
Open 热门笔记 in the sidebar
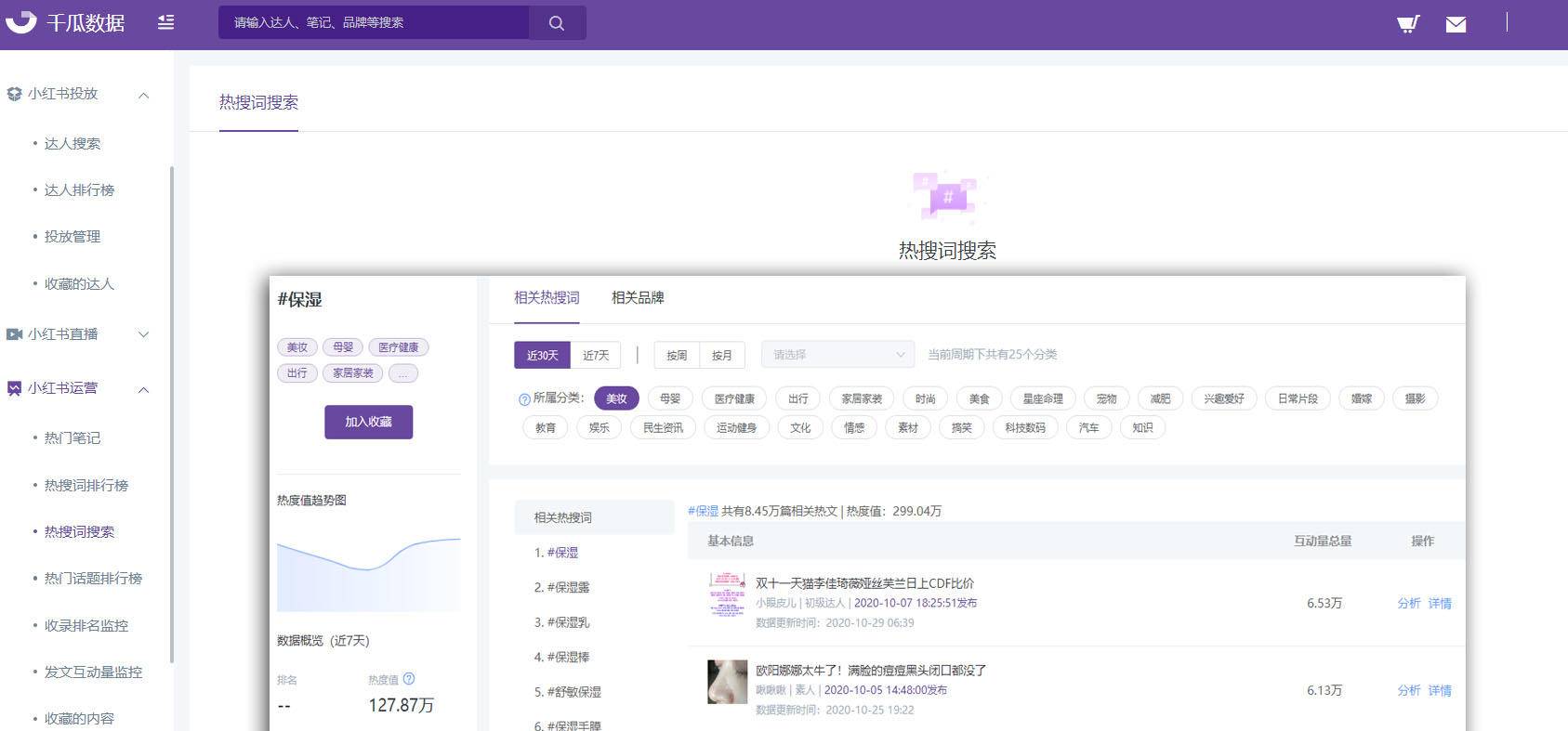coord(72,437)
